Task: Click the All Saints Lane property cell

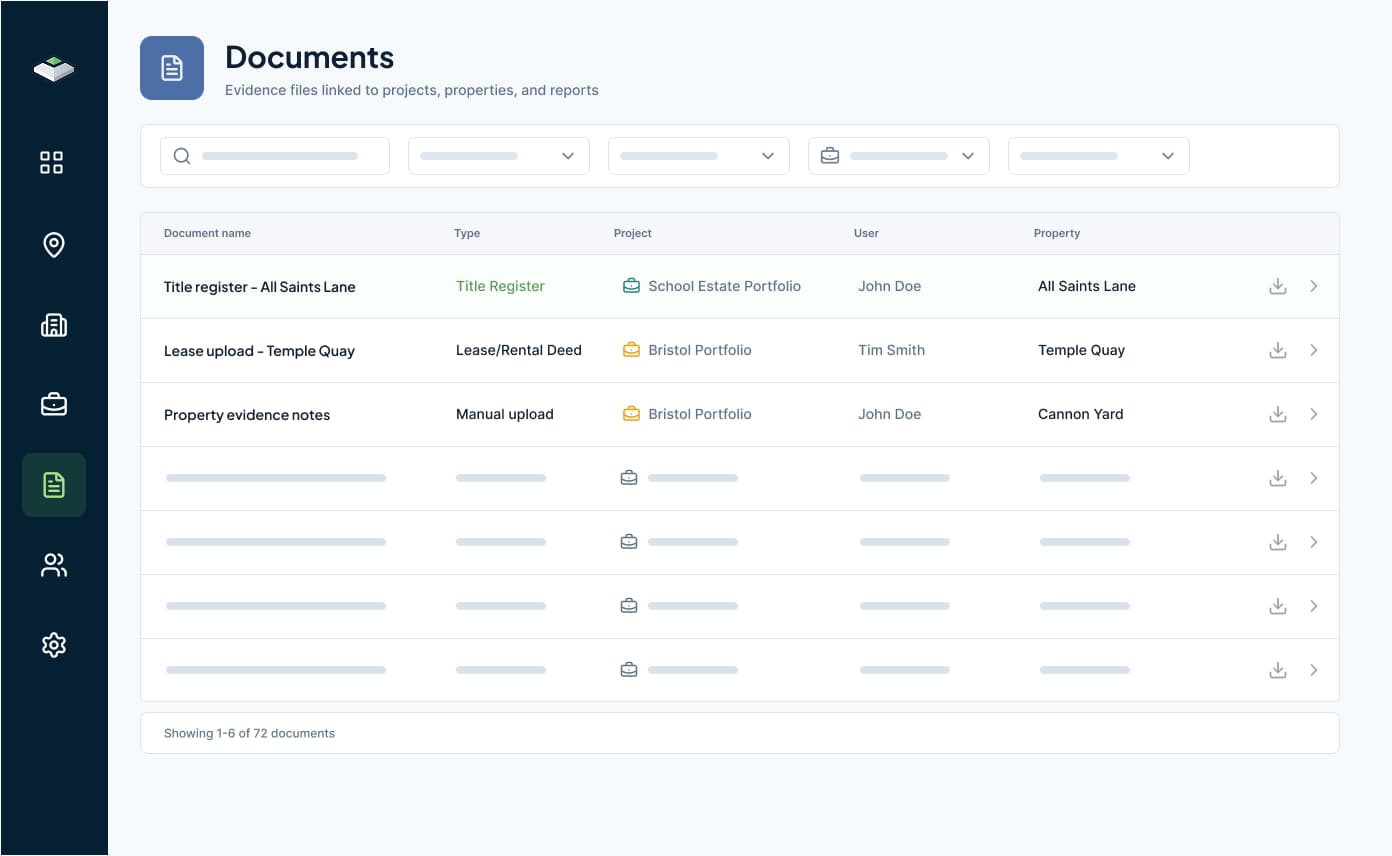Action: (1087, 286)
